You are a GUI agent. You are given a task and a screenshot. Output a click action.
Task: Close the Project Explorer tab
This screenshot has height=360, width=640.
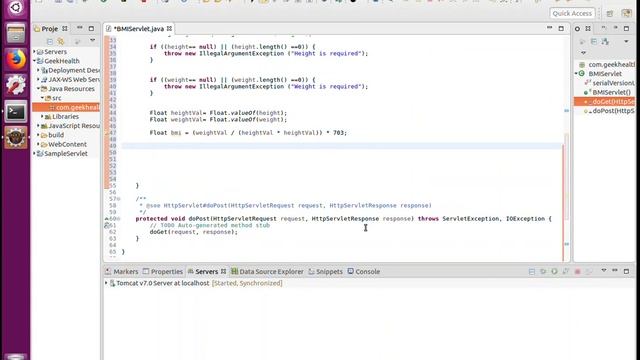pyautogui.click(x=65, y=29)
